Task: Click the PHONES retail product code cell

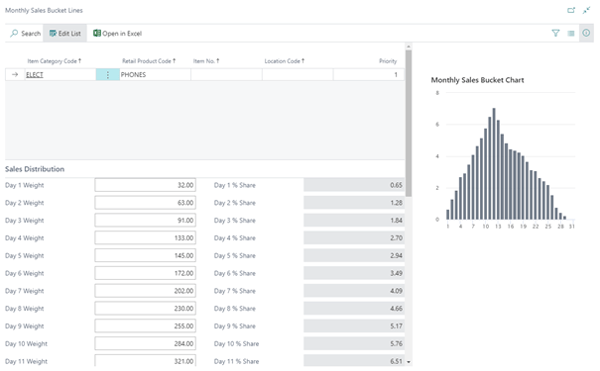Action: (x=155, y=75)
